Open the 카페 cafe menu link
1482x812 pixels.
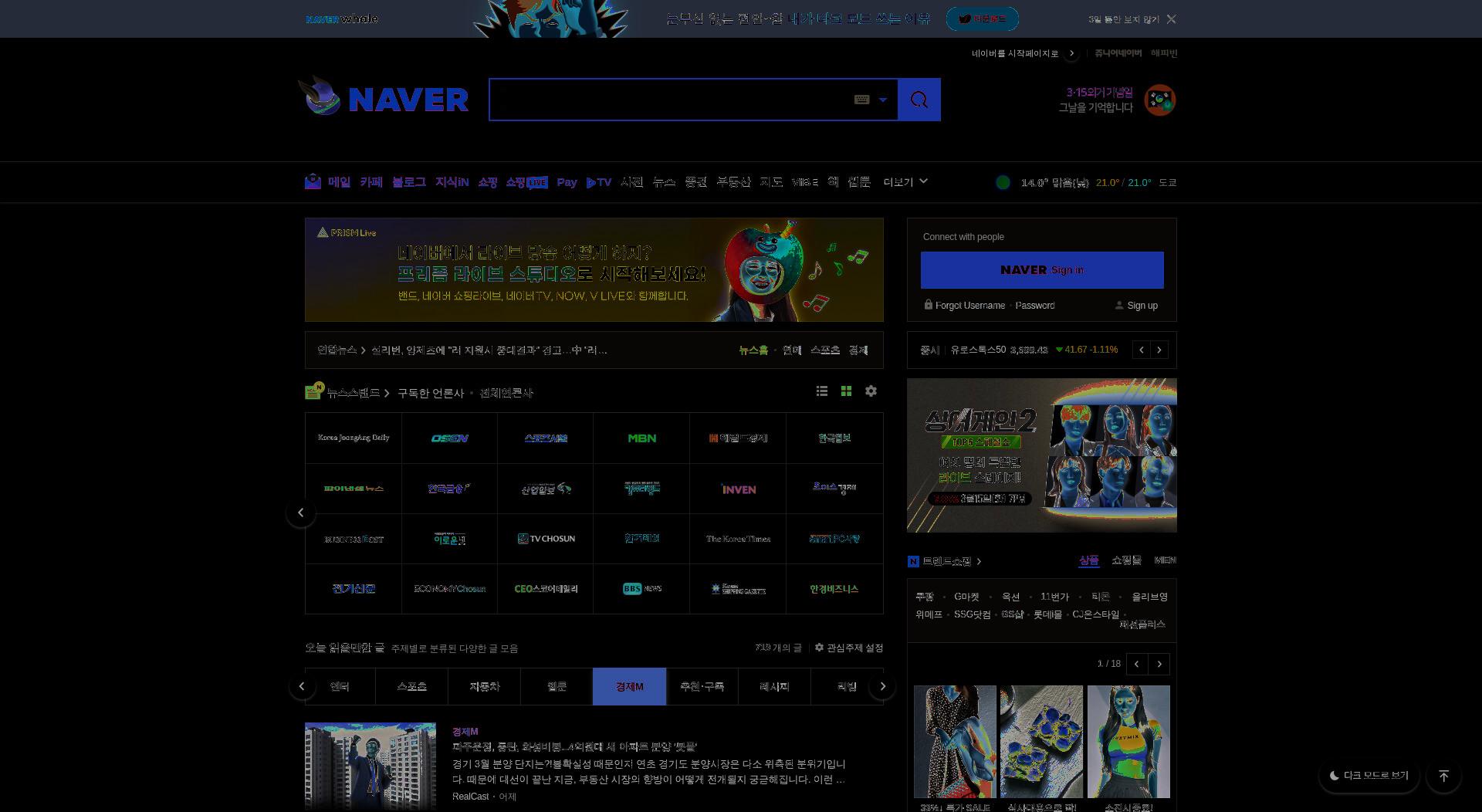pyautogui.click(x=371, y=182)
